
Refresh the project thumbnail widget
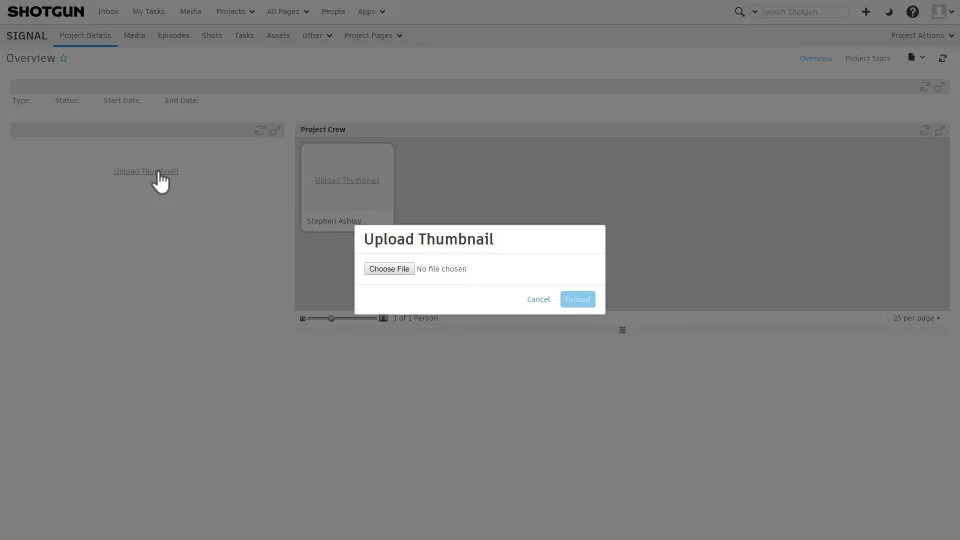pos(260,130)
